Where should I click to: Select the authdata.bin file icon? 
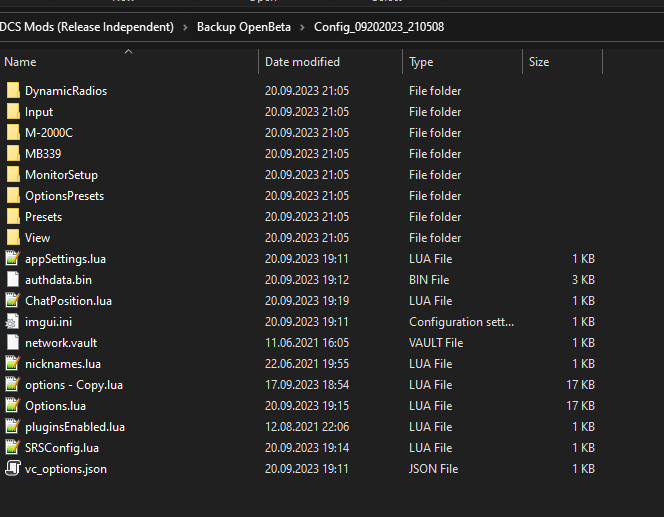point(13,280)
